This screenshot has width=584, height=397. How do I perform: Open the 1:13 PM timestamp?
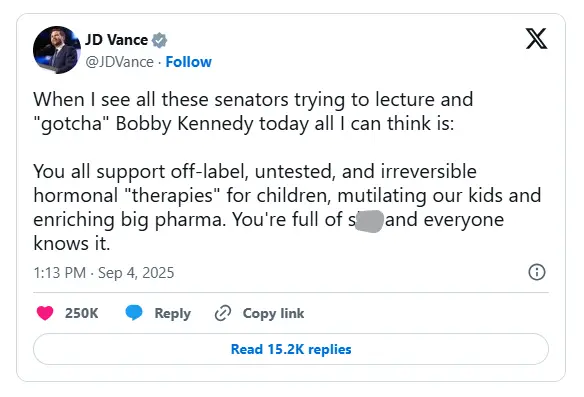coord(60,273)
